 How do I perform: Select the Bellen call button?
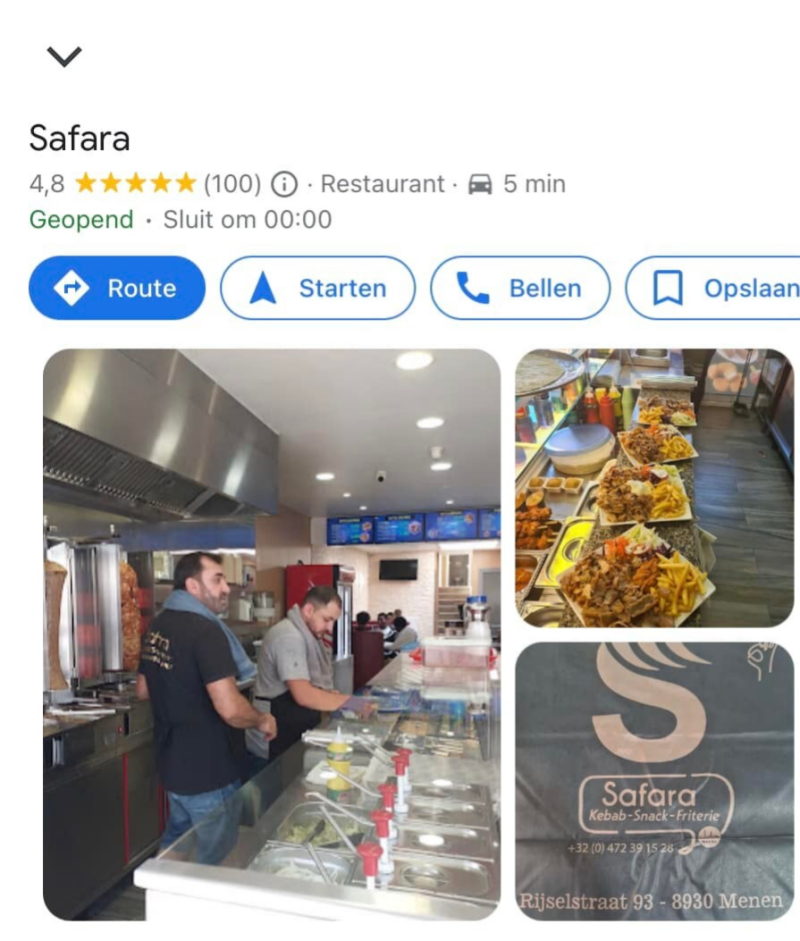520,288
